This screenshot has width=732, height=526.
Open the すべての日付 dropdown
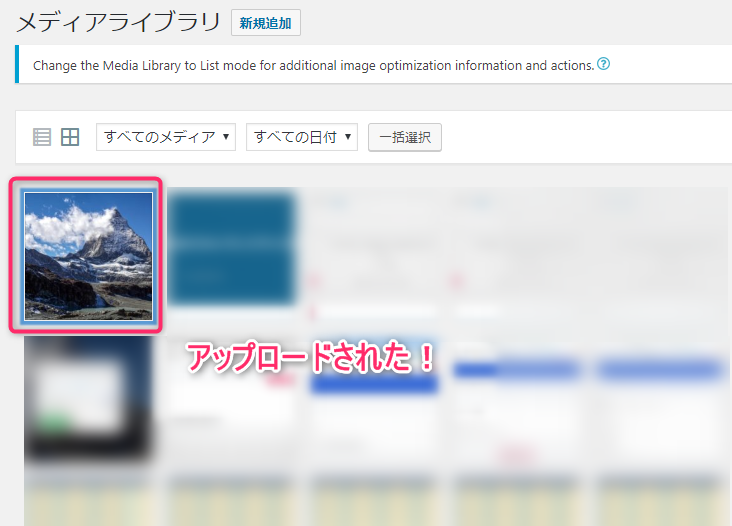(302, 137)
